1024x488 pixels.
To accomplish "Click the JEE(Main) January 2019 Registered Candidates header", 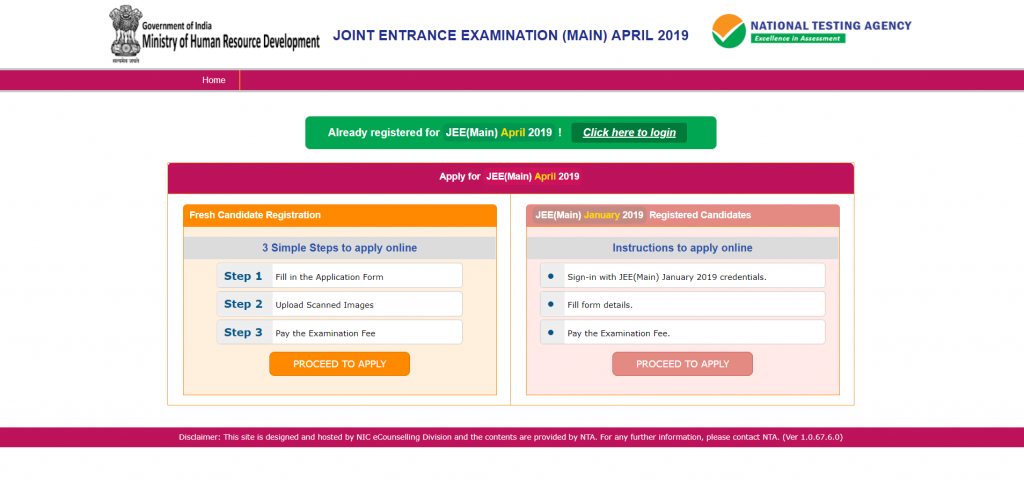I will [682, 215].
